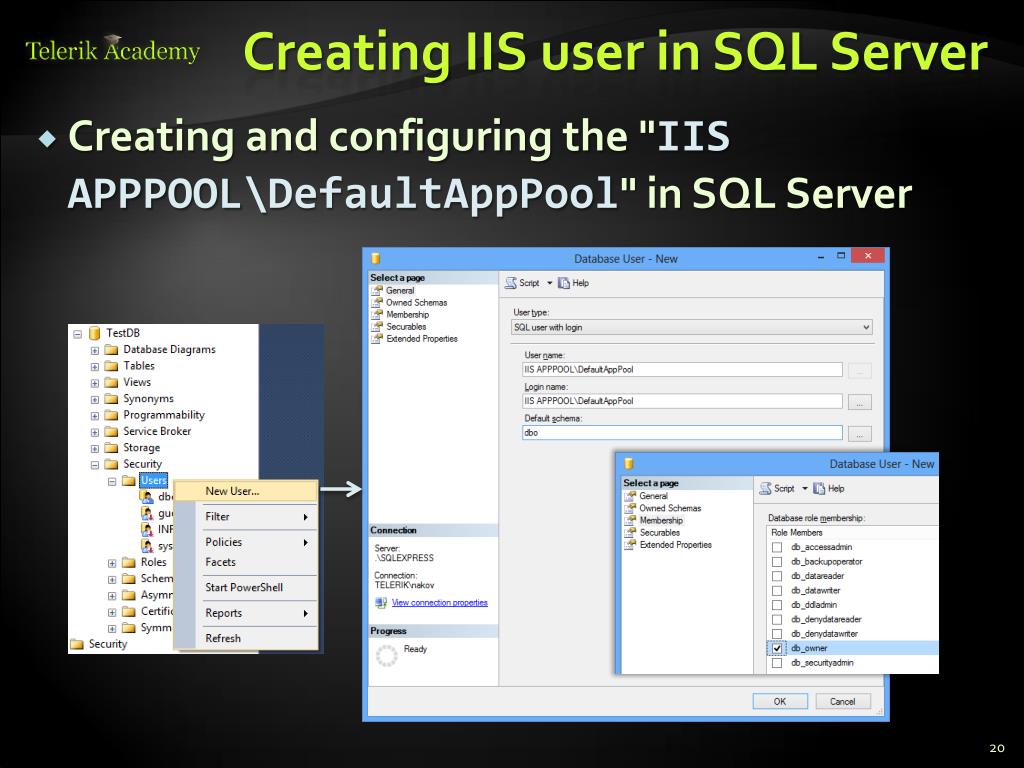Screen dimensions: 1024x768
Task: Open View connection properties link
Action: [x=440, y=603]
